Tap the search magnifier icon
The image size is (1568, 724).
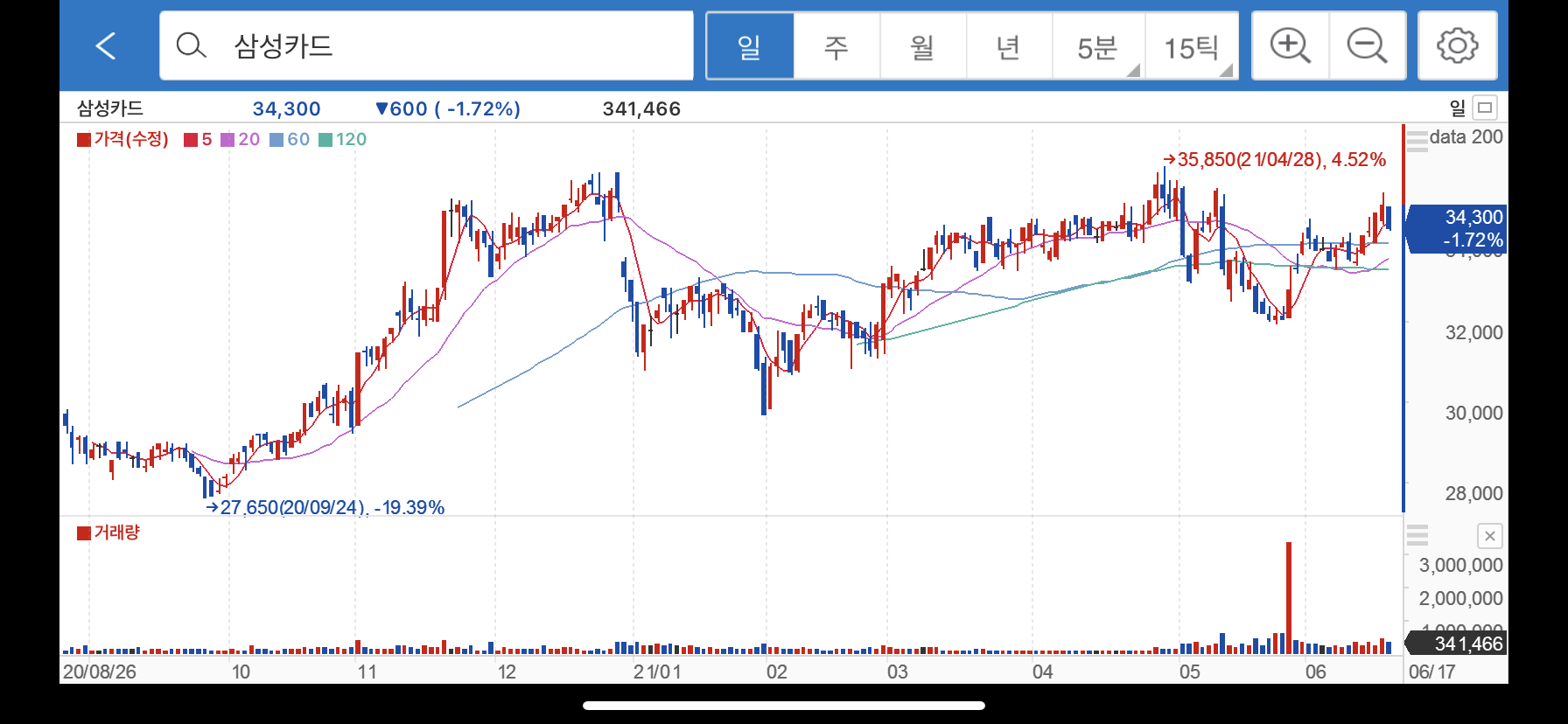tap(191, 45)
